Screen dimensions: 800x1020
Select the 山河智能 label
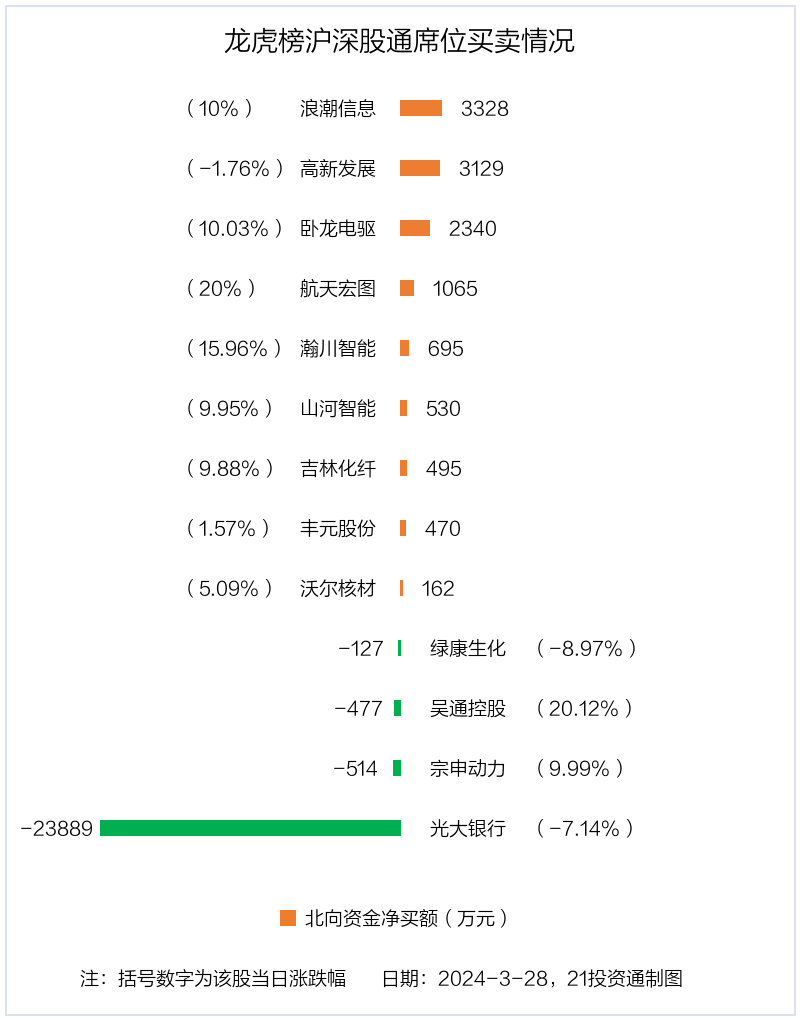[338, 409]
